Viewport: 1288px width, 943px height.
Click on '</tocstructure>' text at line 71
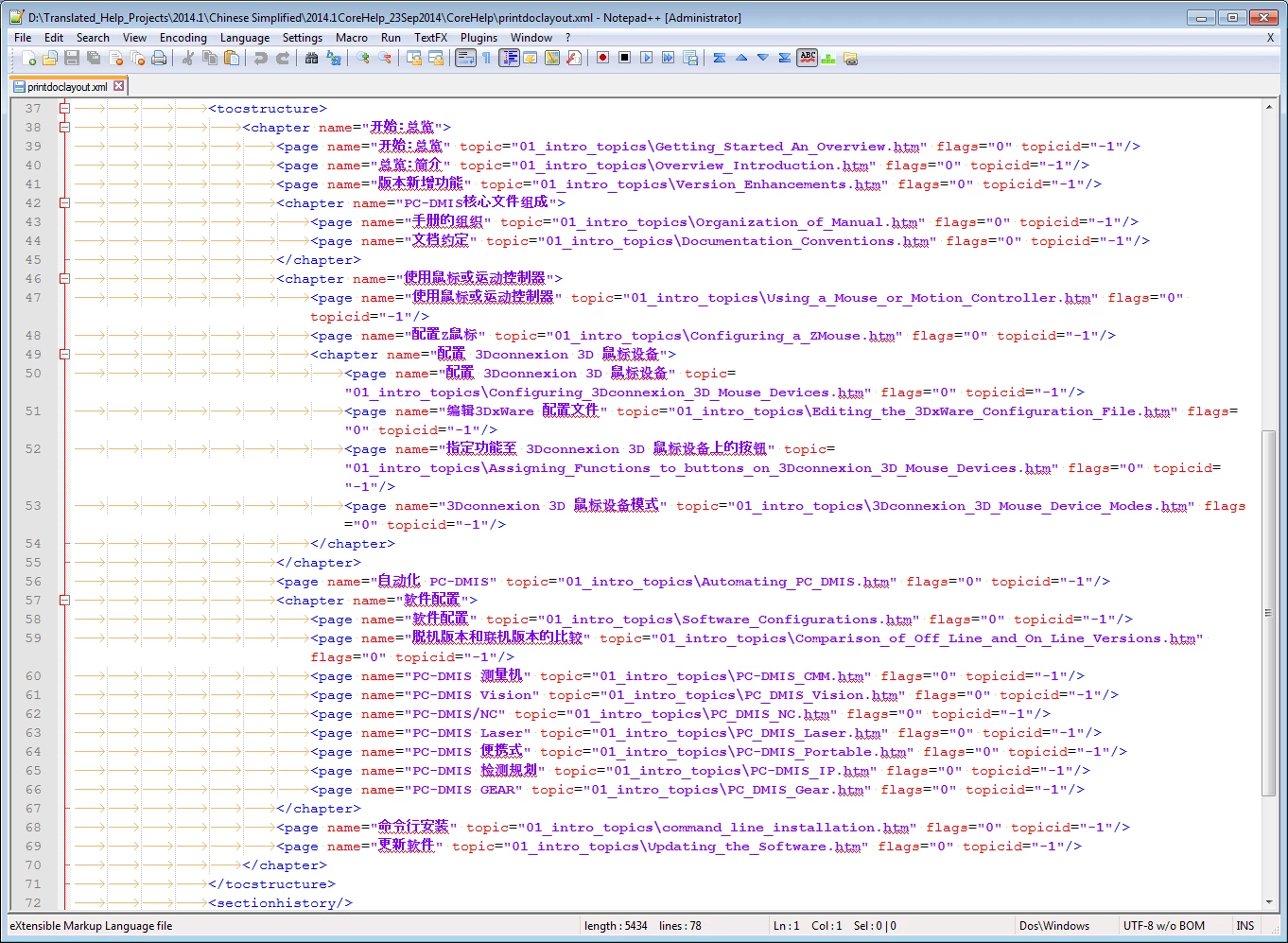[271, 883]
